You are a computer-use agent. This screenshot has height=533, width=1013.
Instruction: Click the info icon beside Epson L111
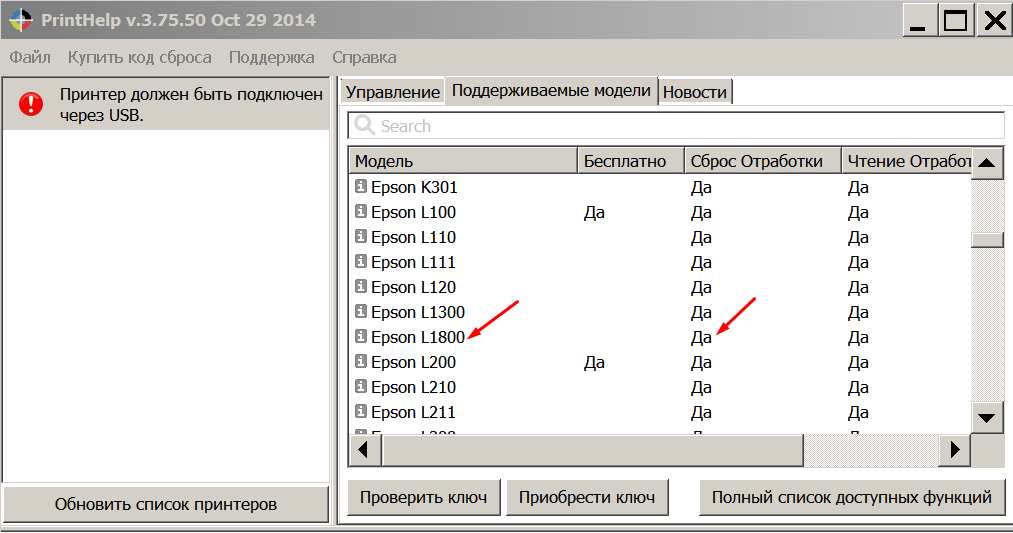[360, 261]
